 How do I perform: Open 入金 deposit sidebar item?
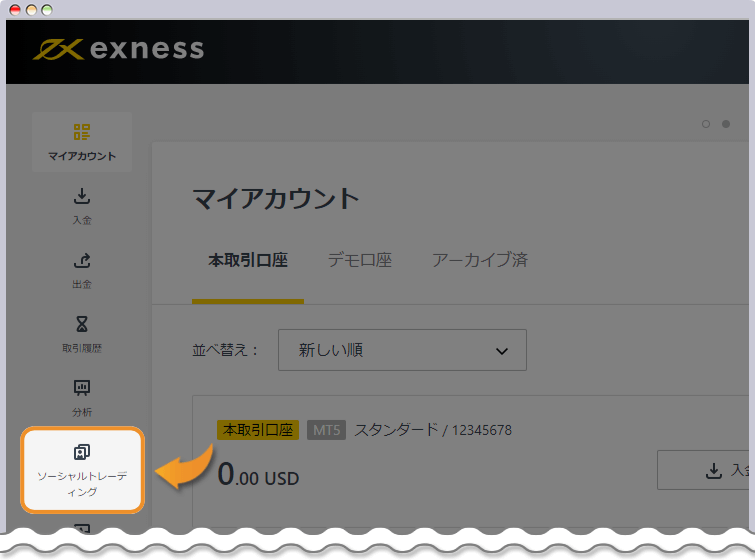point(82,206)
